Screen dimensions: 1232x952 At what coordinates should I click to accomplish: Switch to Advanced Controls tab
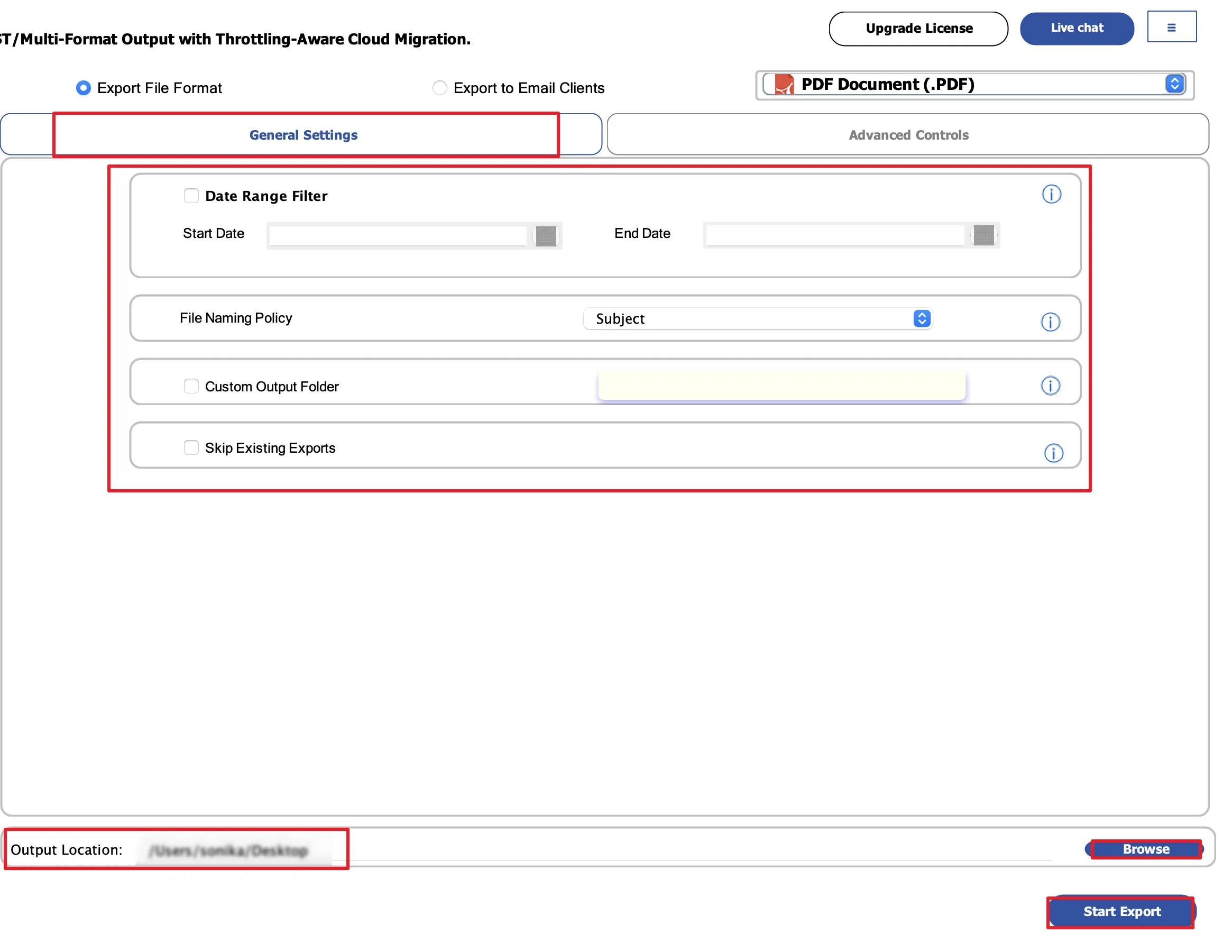908,135
